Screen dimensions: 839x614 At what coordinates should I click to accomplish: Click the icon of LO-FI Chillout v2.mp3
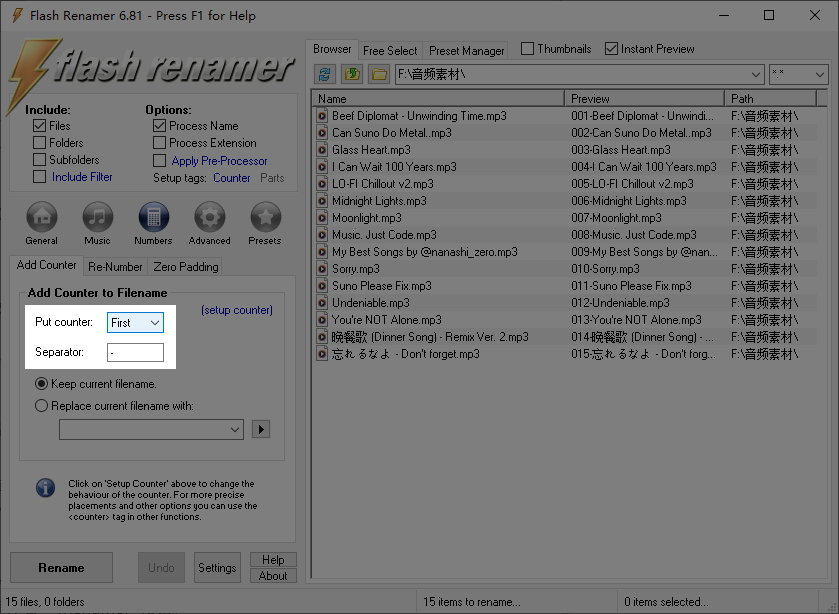pos(322,184)
